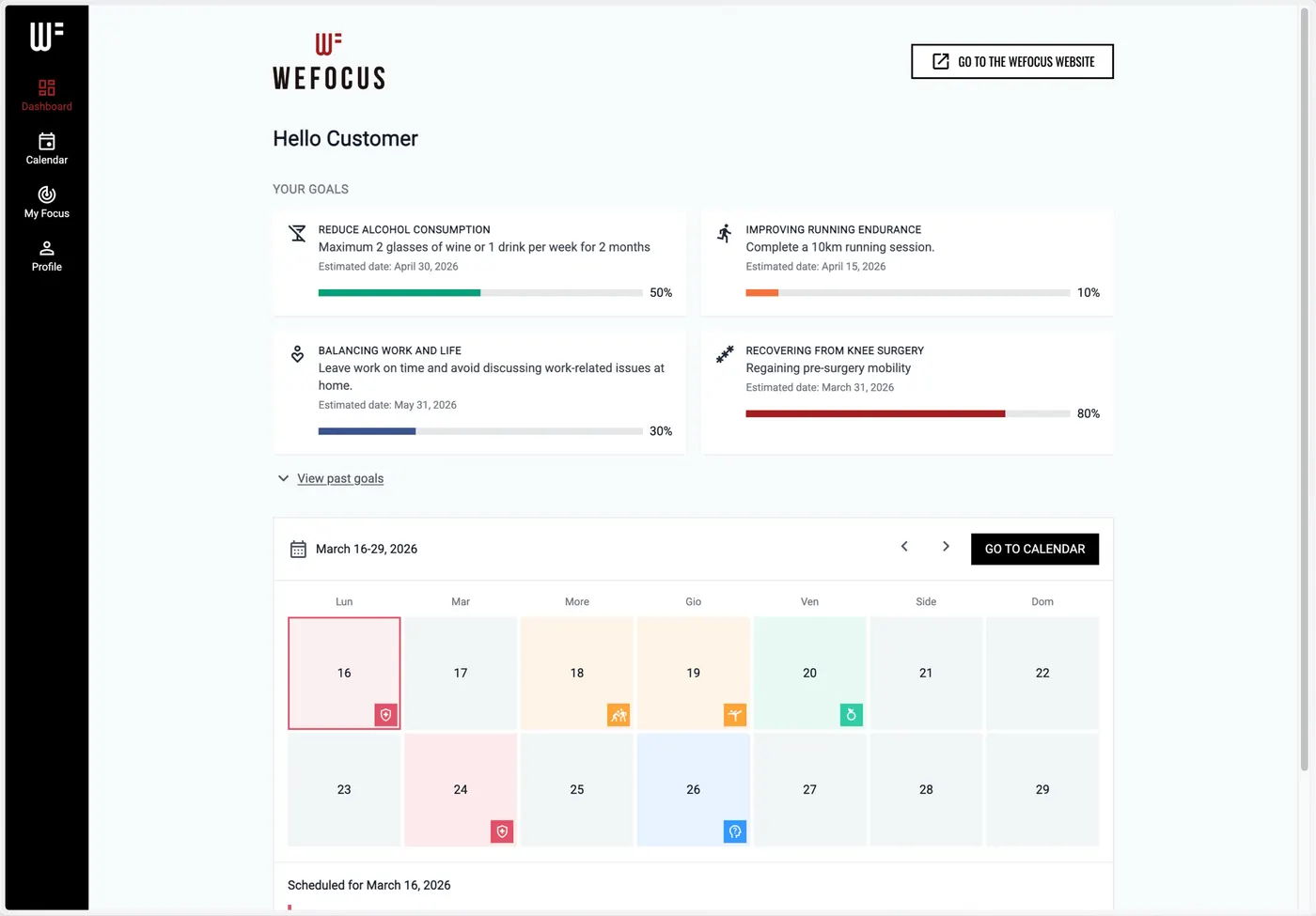1316x916 pixels.
Task: Click the BALANCING WORK AND LIFE title
Action: click(x=390, y=350)
